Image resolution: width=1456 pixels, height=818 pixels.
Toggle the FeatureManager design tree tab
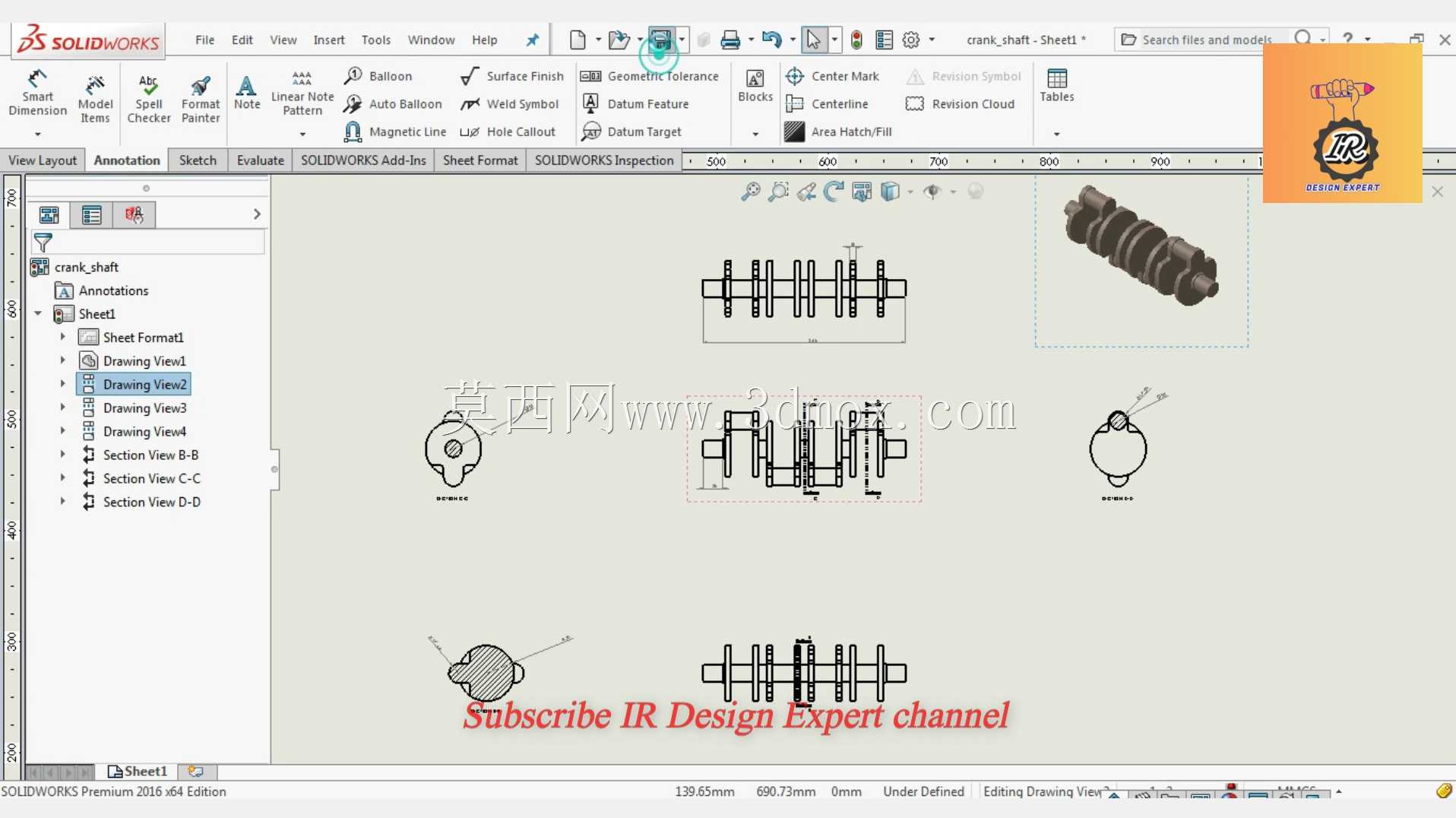point(49,215)
